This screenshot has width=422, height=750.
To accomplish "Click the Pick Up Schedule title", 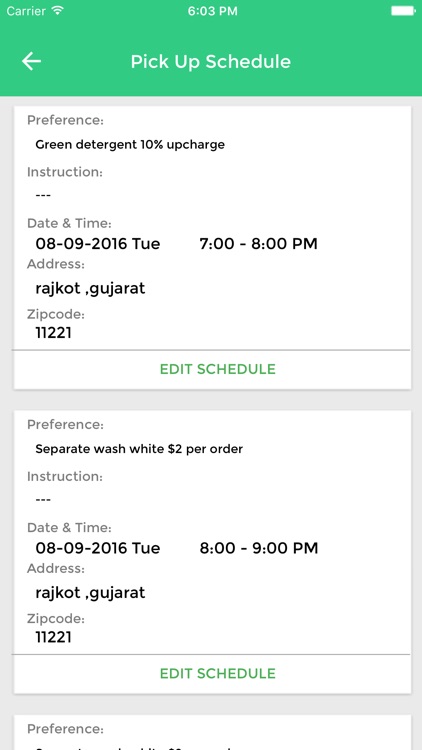I will pyautogui.click(x=211, y=62).
